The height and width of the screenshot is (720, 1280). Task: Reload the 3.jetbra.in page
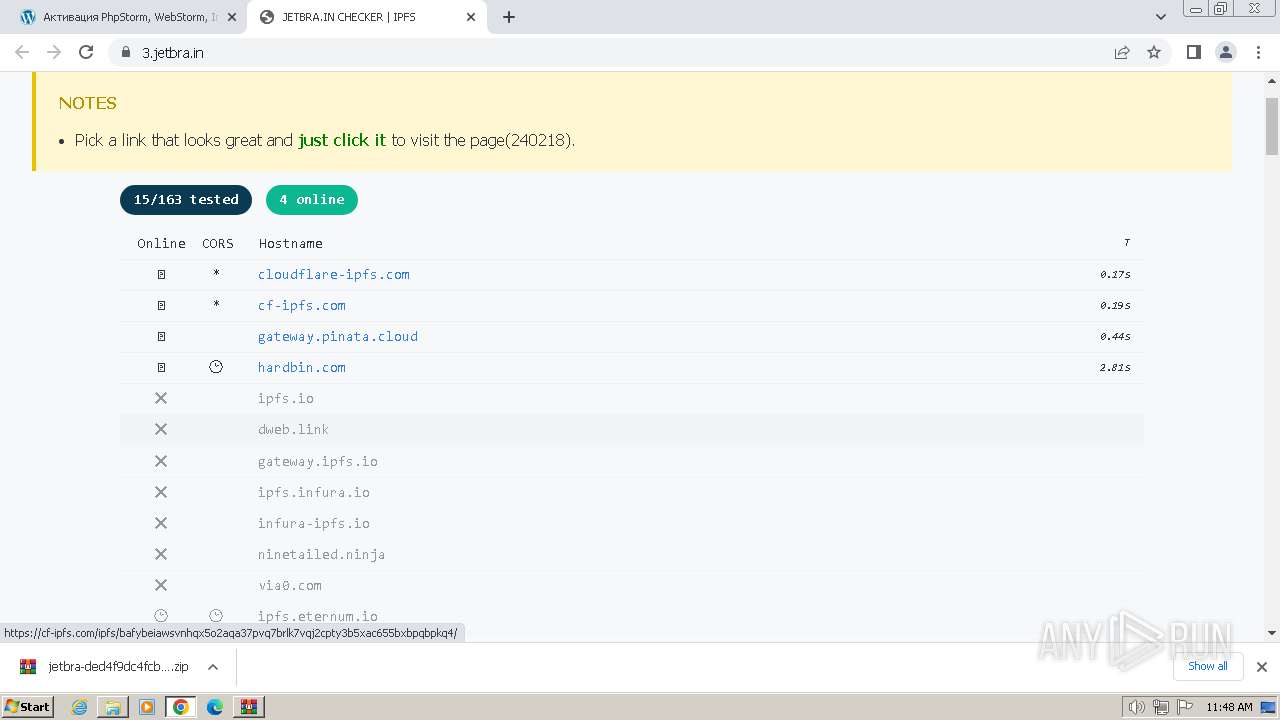(x=86, y=53)
